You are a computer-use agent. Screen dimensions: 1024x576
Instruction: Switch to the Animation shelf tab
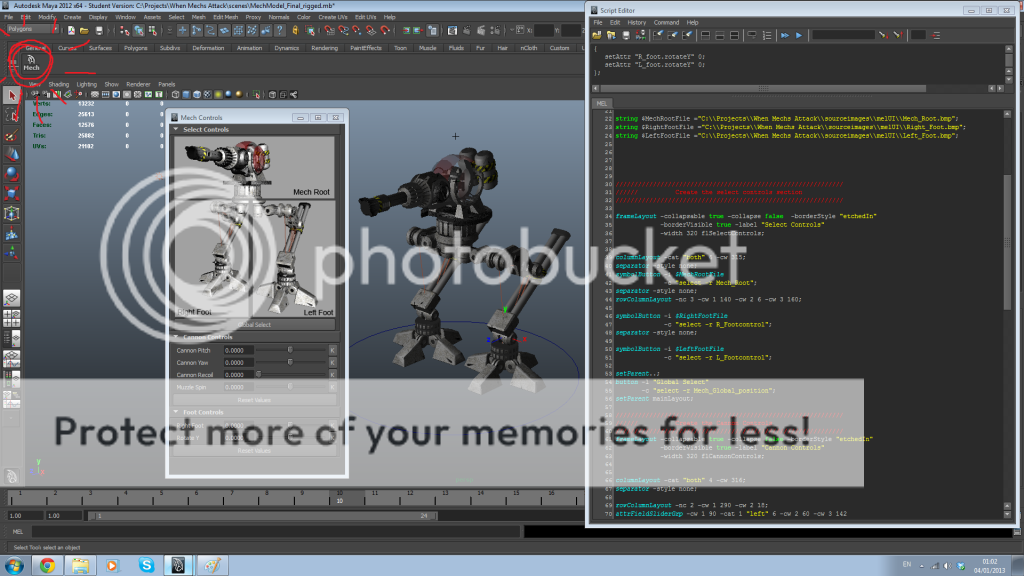click(249, 48)
